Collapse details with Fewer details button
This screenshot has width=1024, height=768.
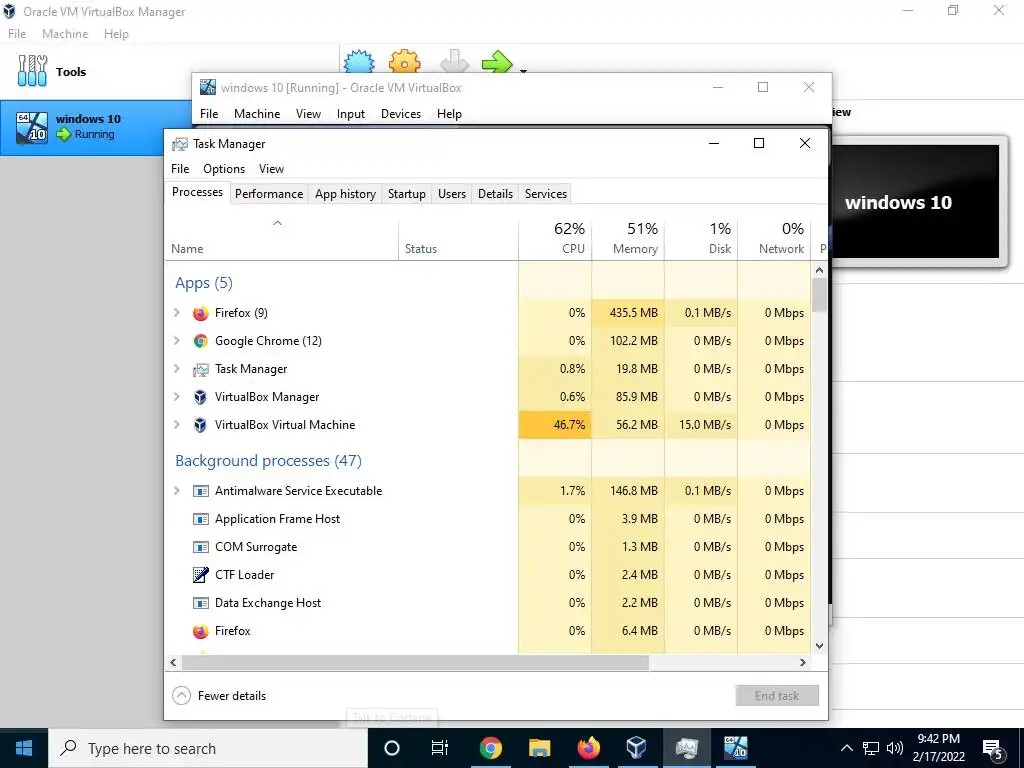point(219,696)
